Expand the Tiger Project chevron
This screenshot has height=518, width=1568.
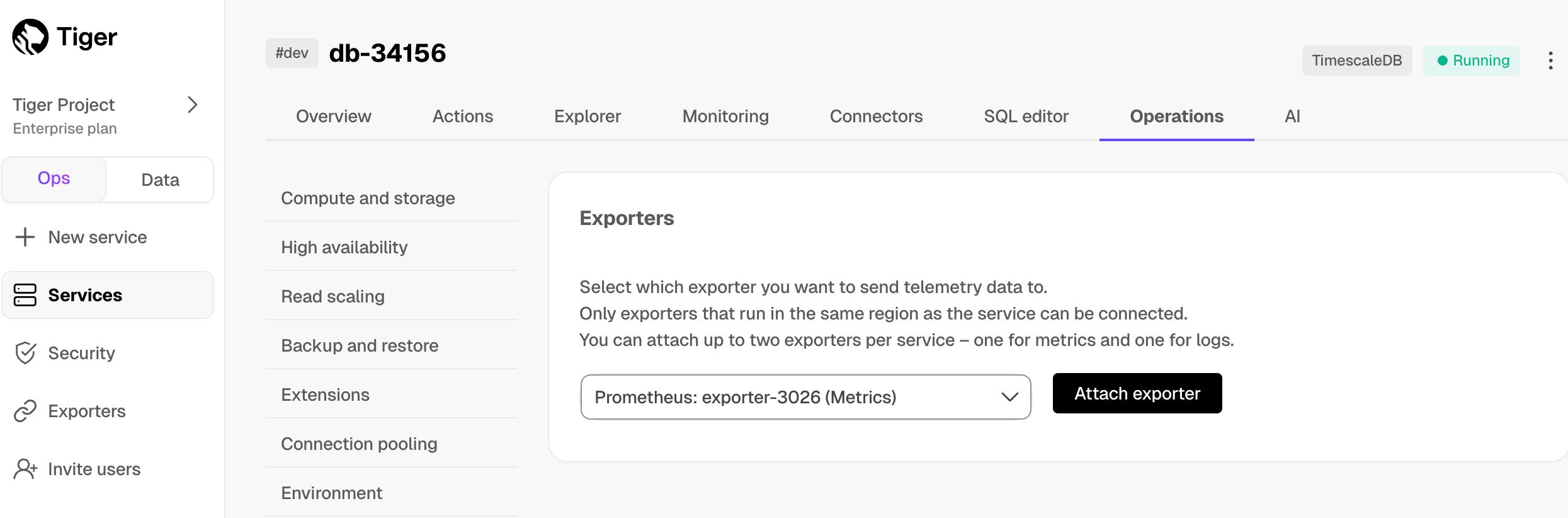(x=193, y=105)
